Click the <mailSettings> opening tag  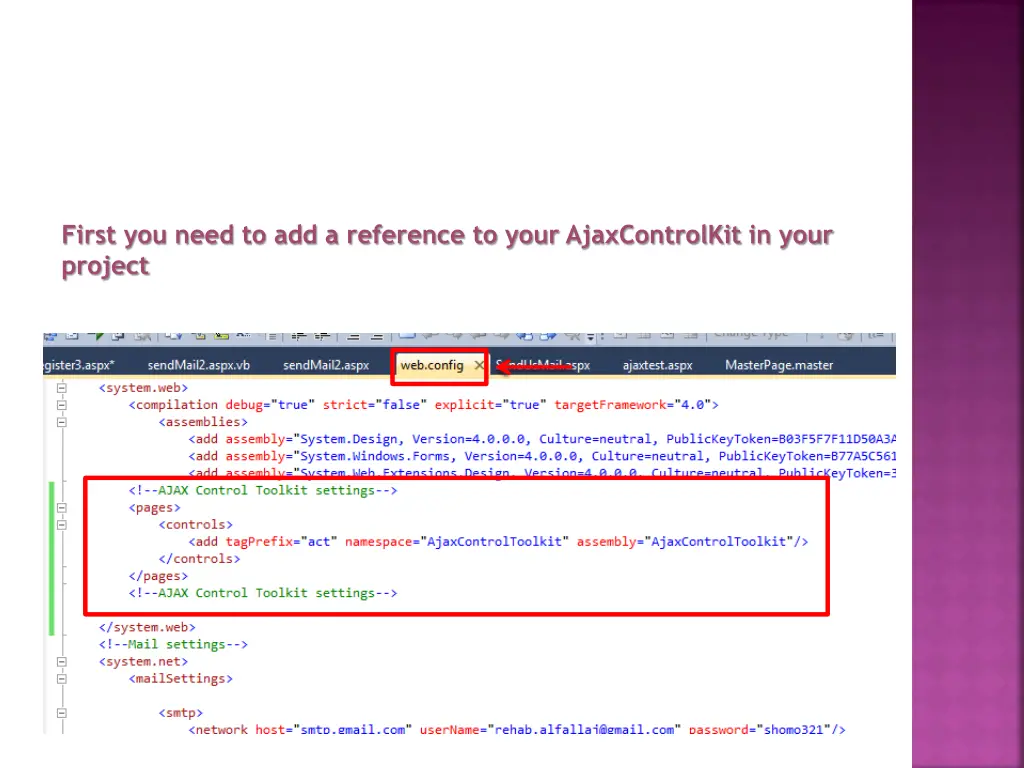point(180,679)
